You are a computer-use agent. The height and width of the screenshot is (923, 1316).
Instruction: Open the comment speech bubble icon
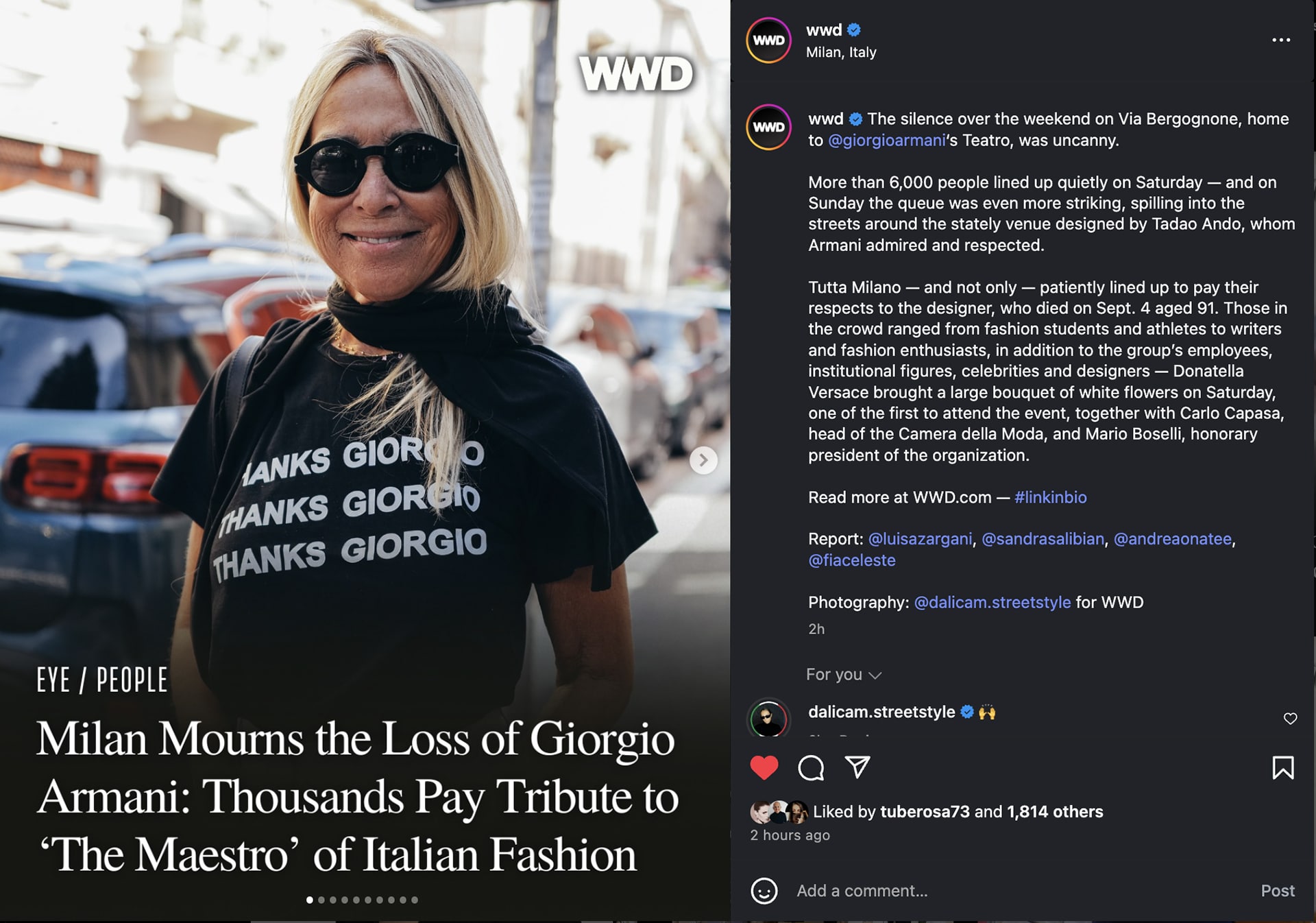point(811,767)
